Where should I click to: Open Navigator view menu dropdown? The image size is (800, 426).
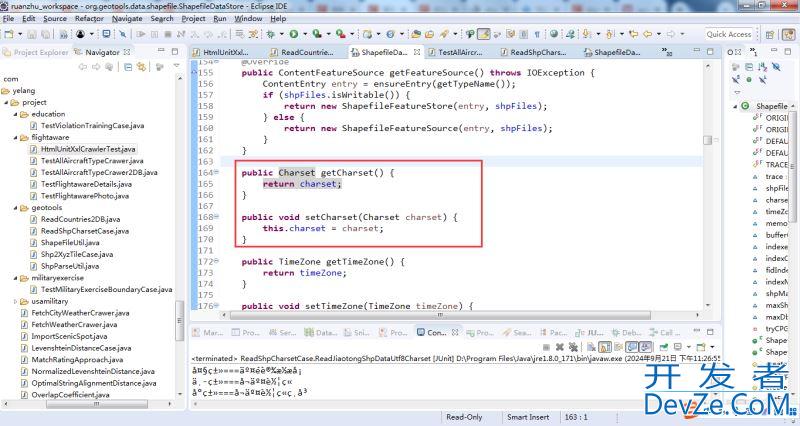177,66
